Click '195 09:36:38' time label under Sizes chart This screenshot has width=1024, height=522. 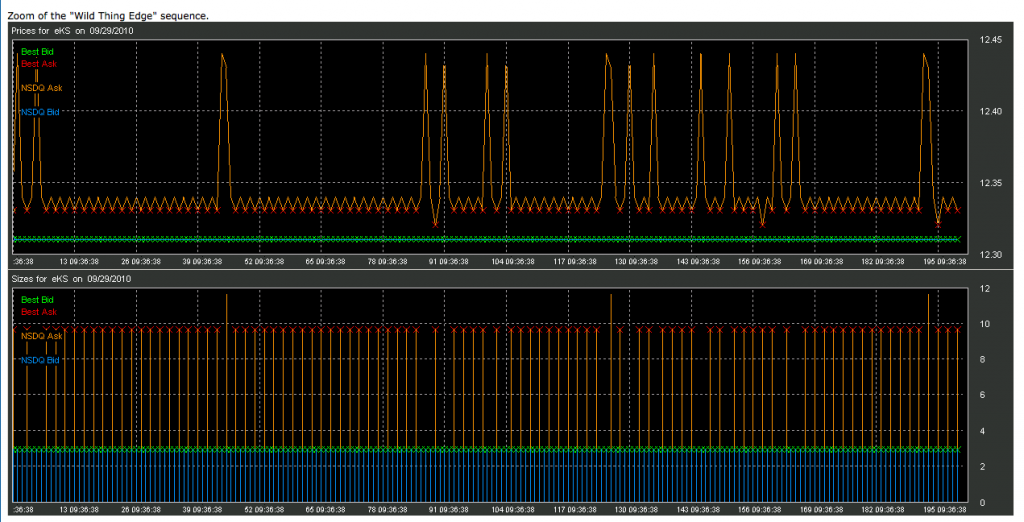(944, 510)
